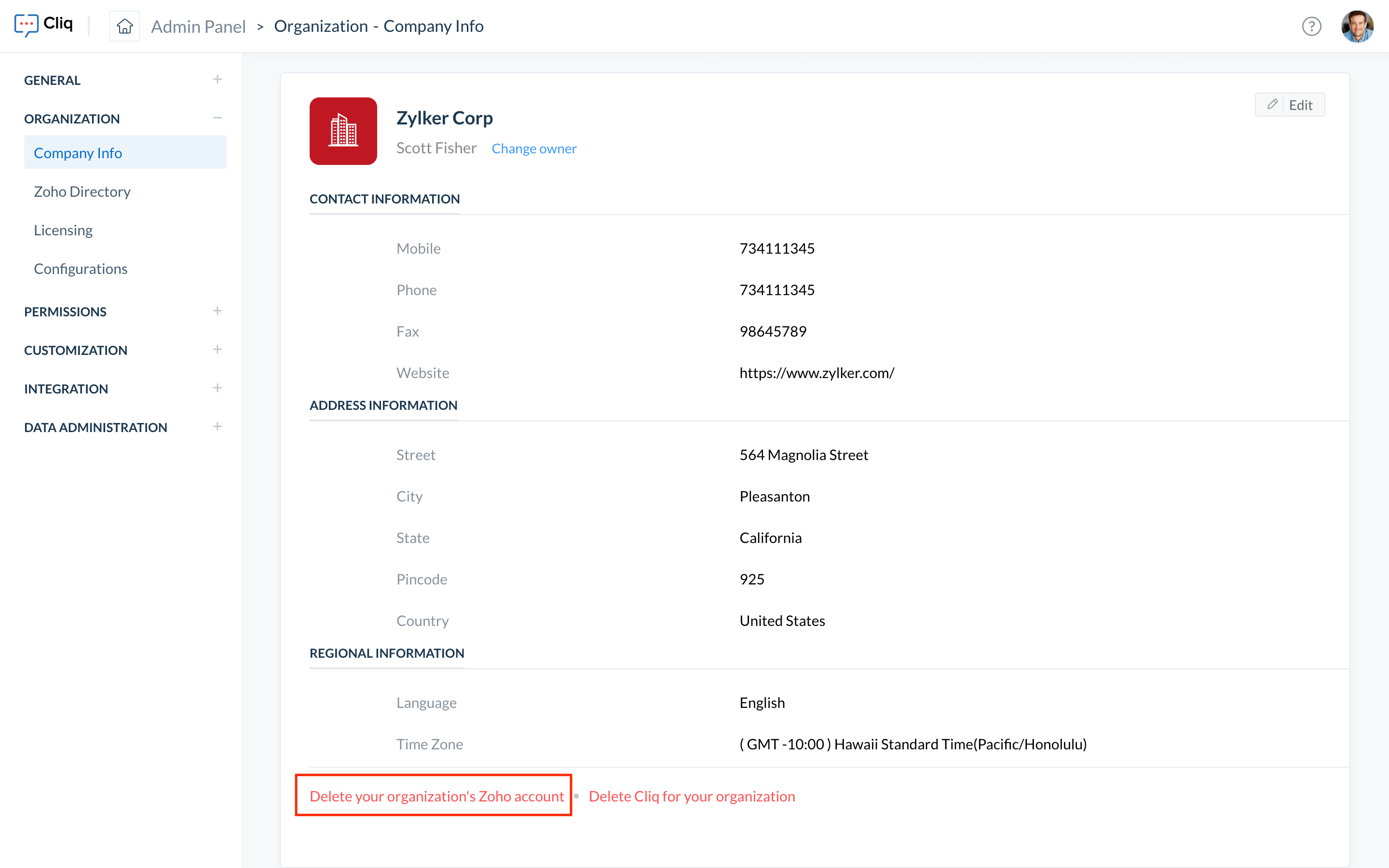The height and width of the screenshot is (868, 1389).
Task: Click the Scott Fisher owner name
Action: tap(436, 148)
